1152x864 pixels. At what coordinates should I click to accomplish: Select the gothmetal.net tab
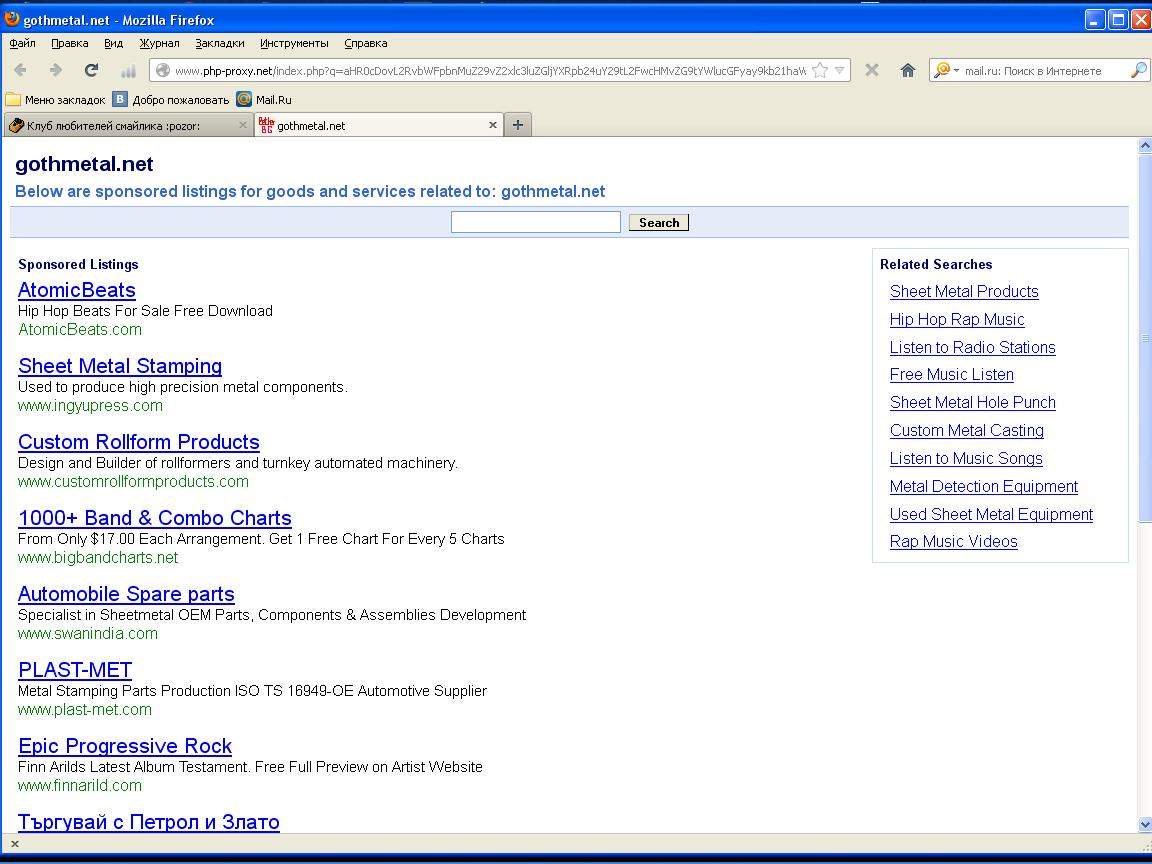378,126
